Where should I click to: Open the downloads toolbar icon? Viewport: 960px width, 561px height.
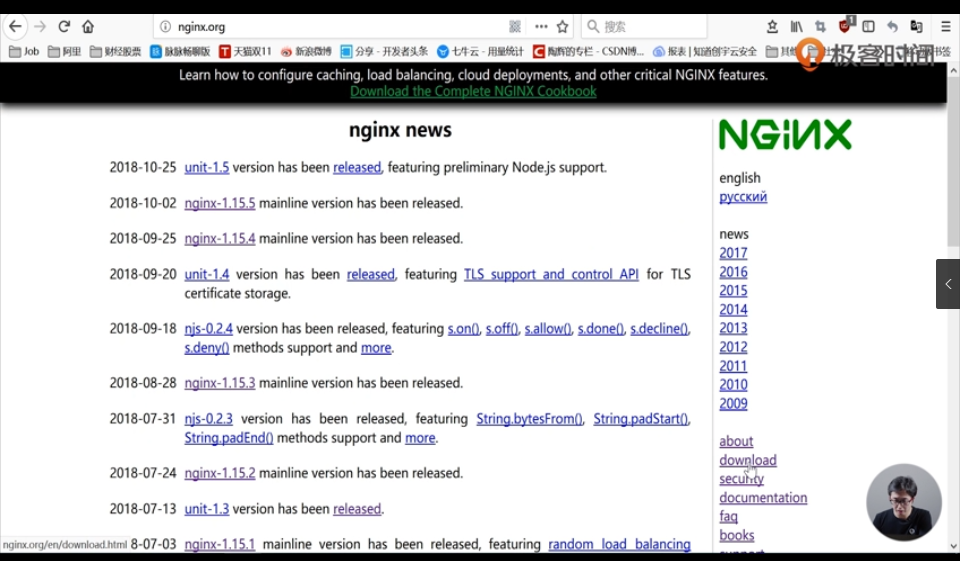(772, 26)
